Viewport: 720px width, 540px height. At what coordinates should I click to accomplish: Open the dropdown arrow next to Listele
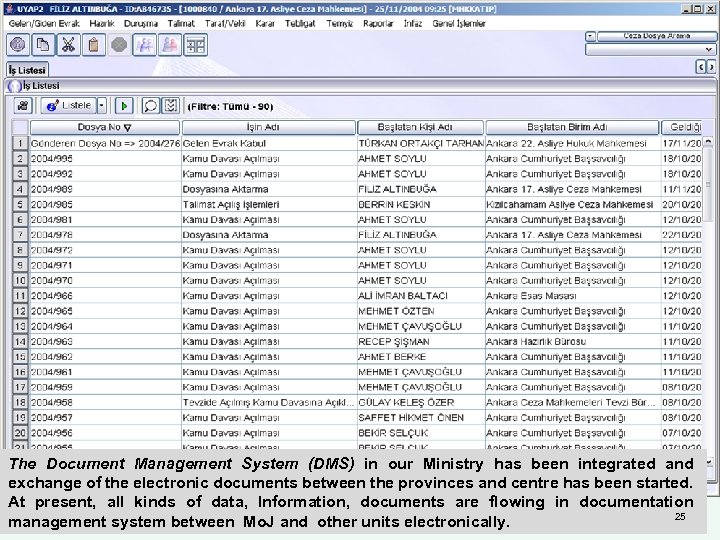(x=102, y=106)
